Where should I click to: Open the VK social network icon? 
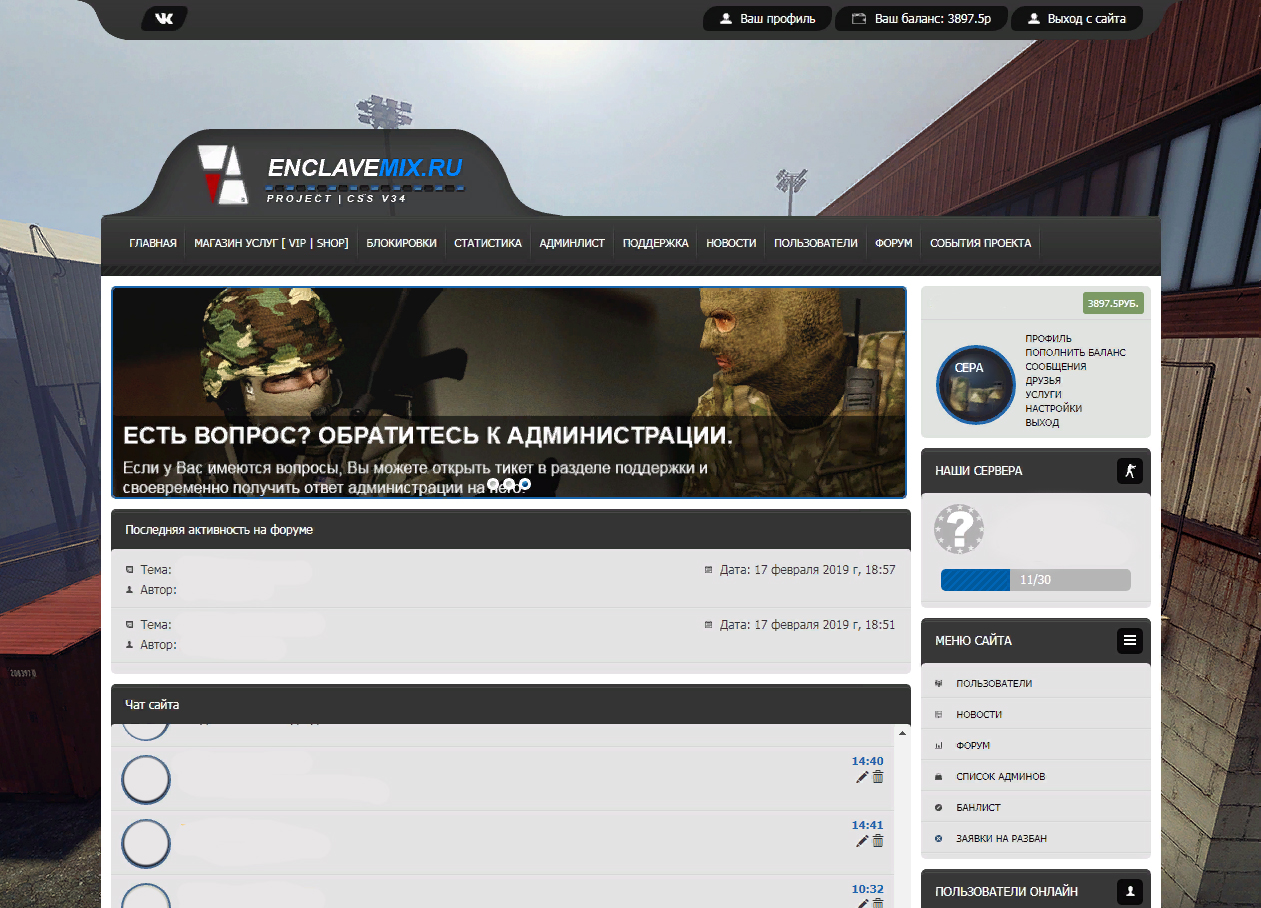pyautogui.click(x=164, y=18)
